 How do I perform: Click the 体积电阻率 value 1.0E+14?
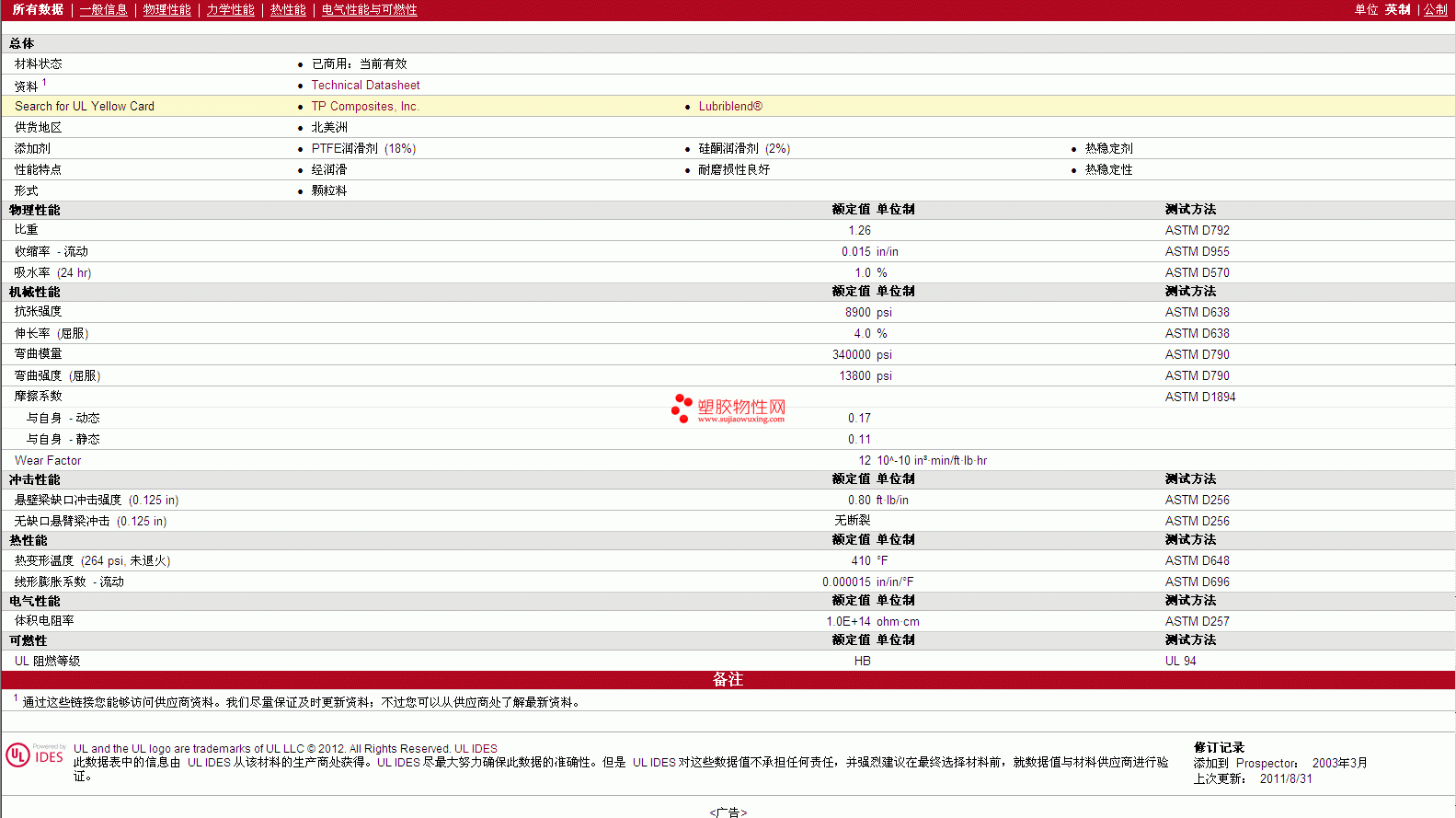tap(848, 622)
